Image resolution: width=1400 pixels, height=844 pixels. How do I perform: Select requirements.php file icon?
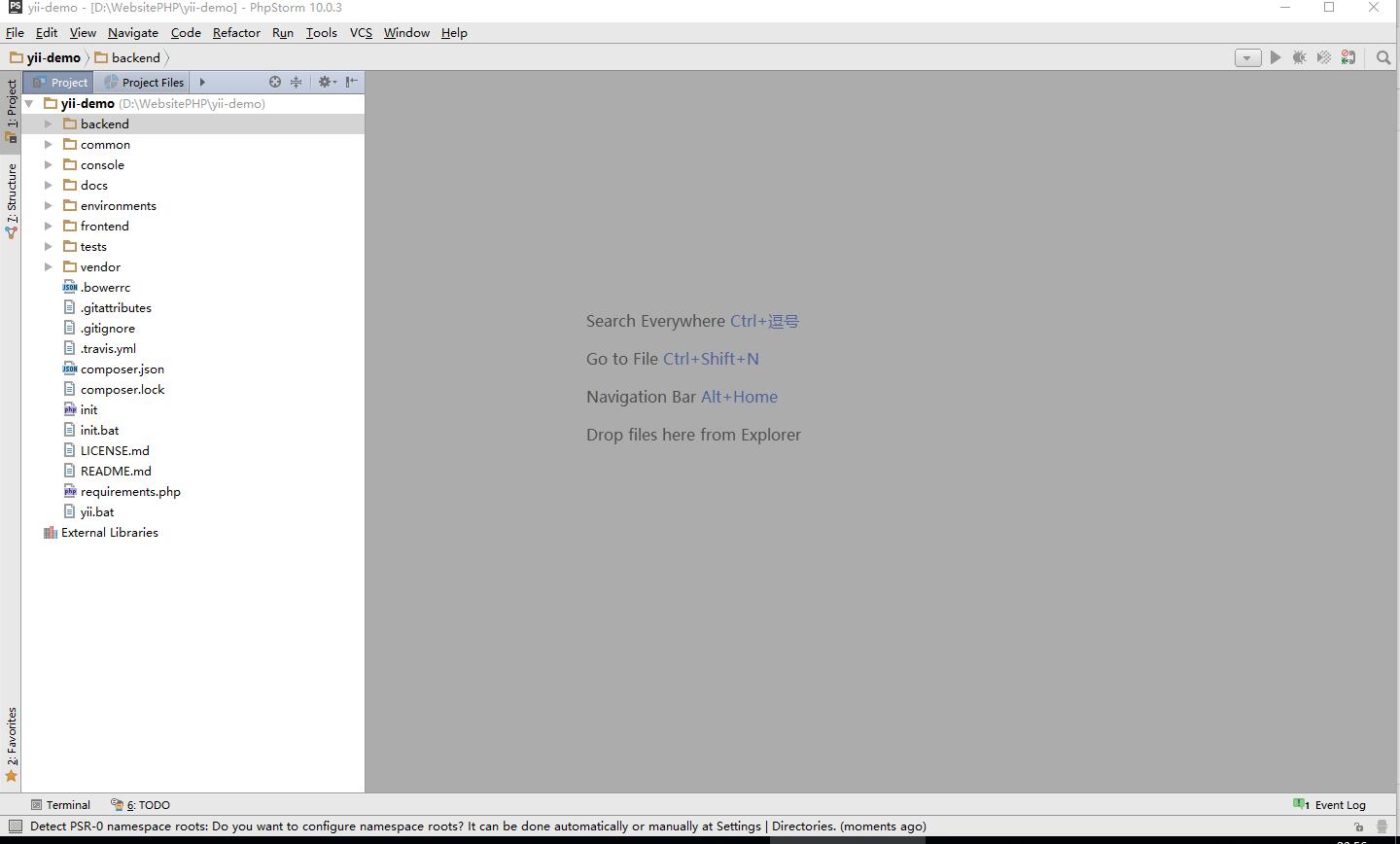tap(70, 491)
